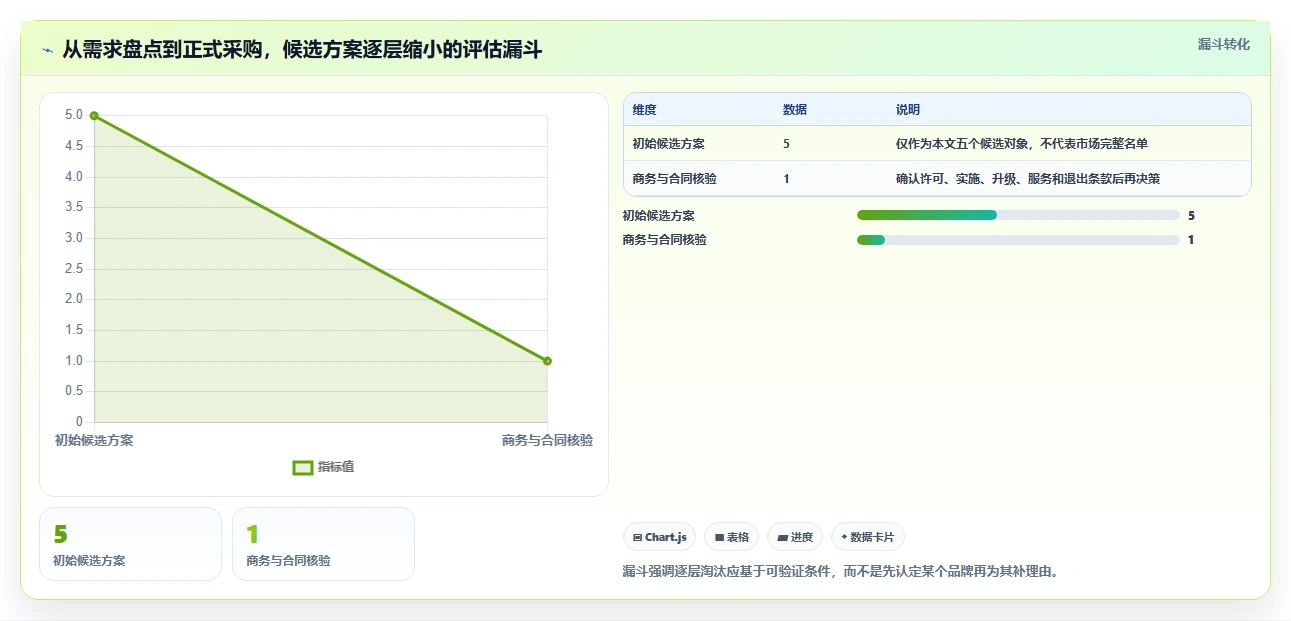The image size is (1291, 621).
Task: Click the 表格 tag icon
Action: tap(719, 538)
